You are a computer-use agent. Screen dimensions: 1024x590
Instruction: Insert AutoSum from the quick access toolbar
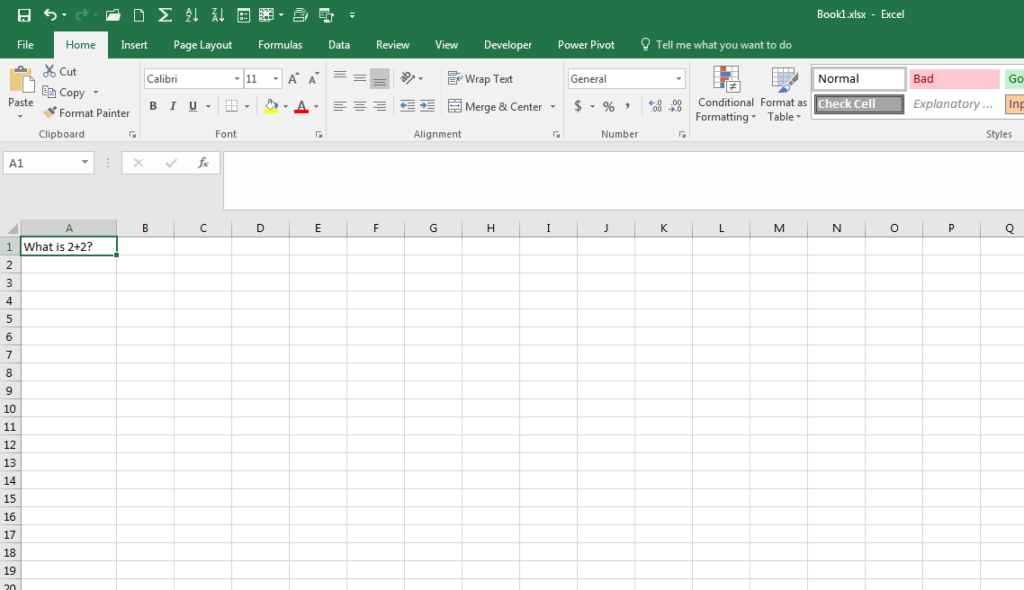point(165,15)
